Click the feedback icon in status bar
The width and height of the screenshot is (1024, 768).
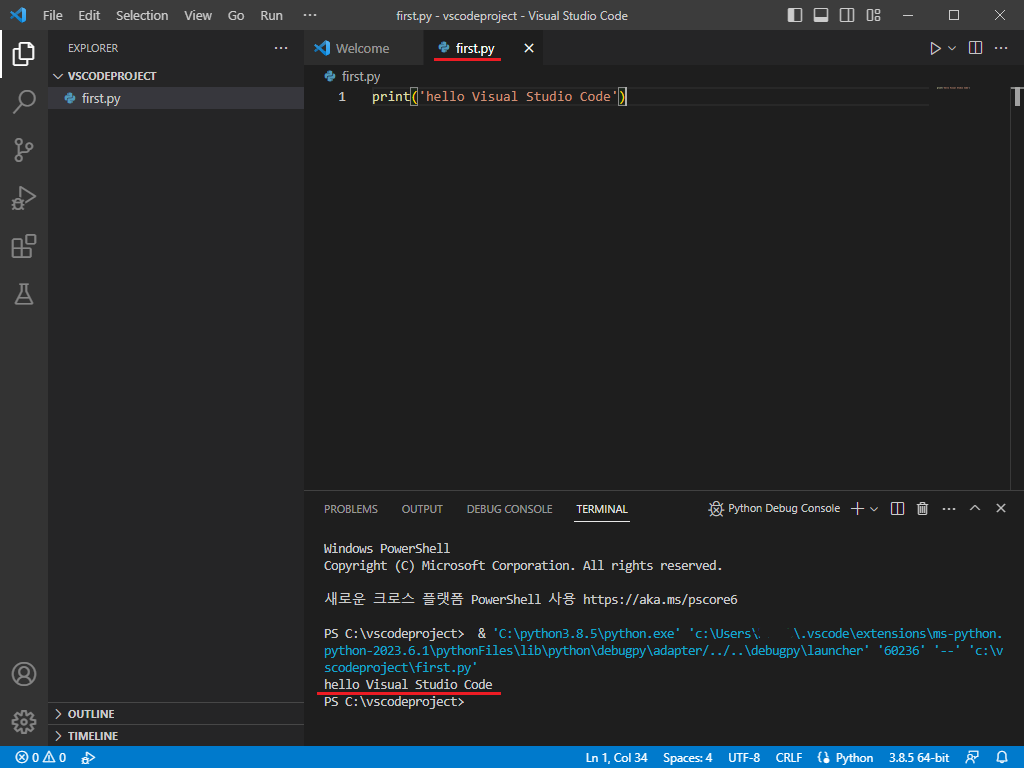pyautogui.click(x=972, y=758)
